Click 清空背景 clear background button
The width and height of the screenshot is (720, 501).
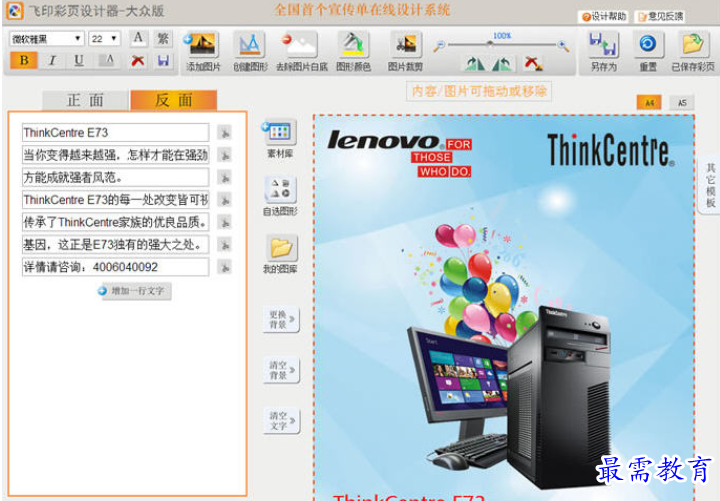(x=281, y=370)
